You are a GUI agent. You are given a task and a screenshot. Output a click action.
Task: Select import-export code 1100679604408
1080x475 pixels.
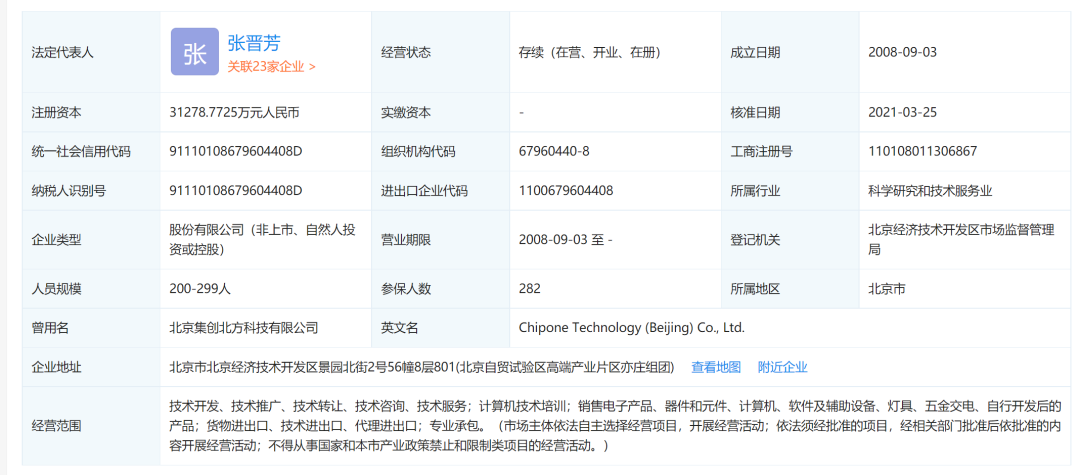pyautogui.click(x=565, y=191)
